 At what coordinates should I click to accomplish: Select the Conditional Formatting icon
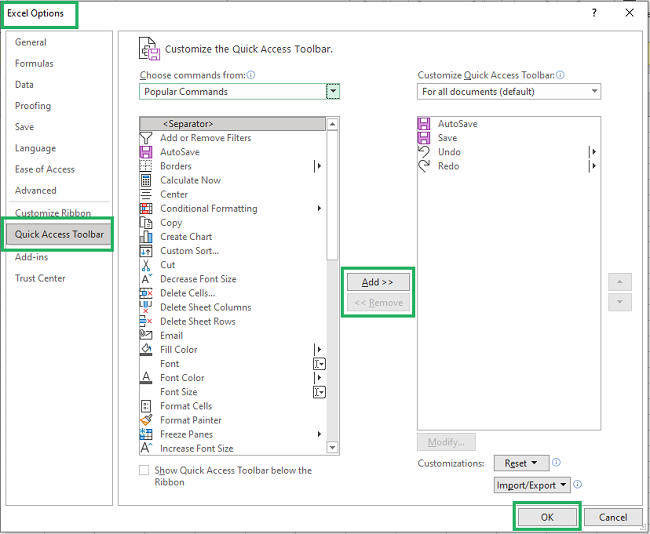pos(146,209)
